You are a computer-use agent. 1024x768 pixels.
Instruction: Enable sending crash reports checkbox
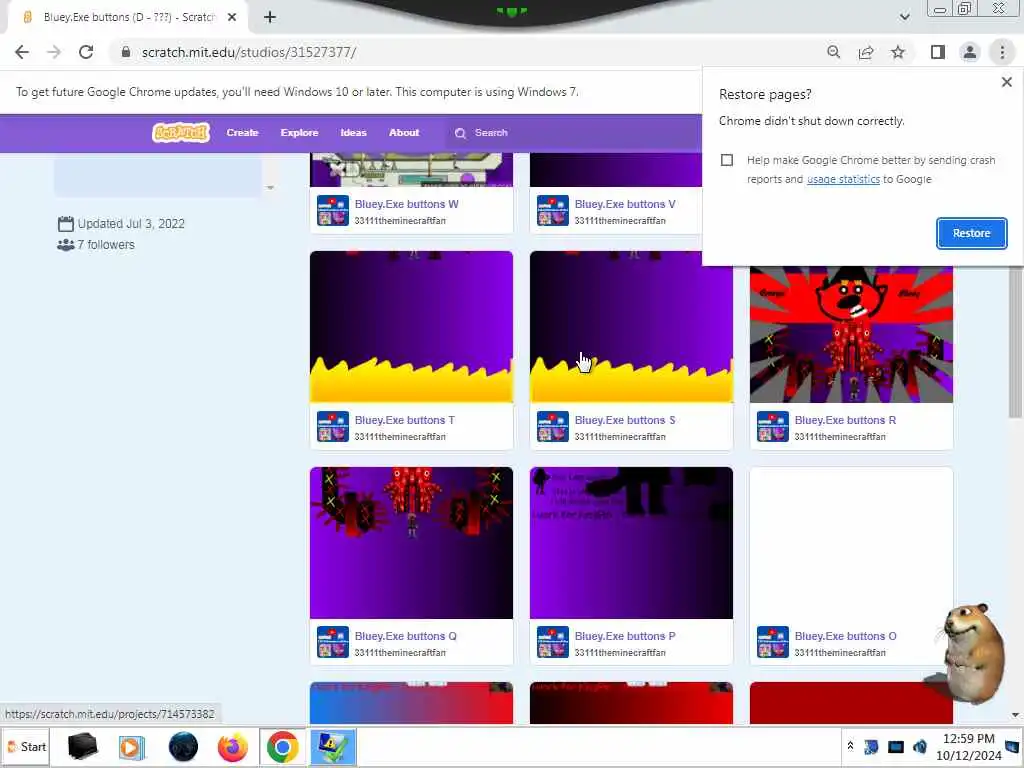click(x=727, y=160)
